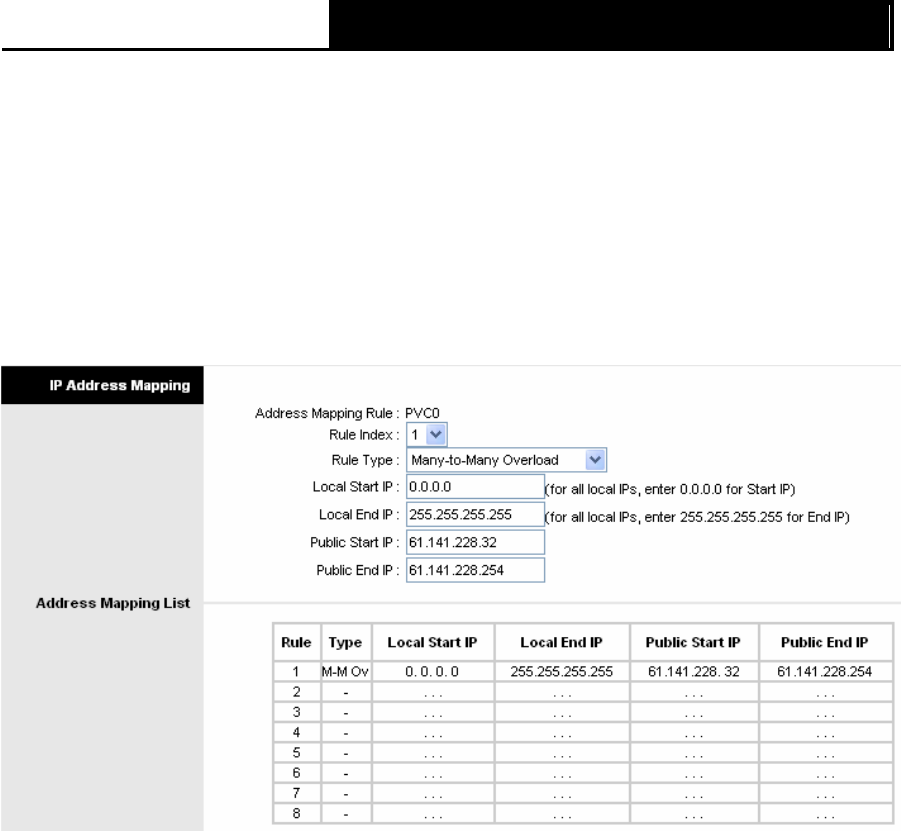Screen dimensions: 901x831
Task: Click PVC0 next to Address Mapping Rule
Action: click(422, 413)
